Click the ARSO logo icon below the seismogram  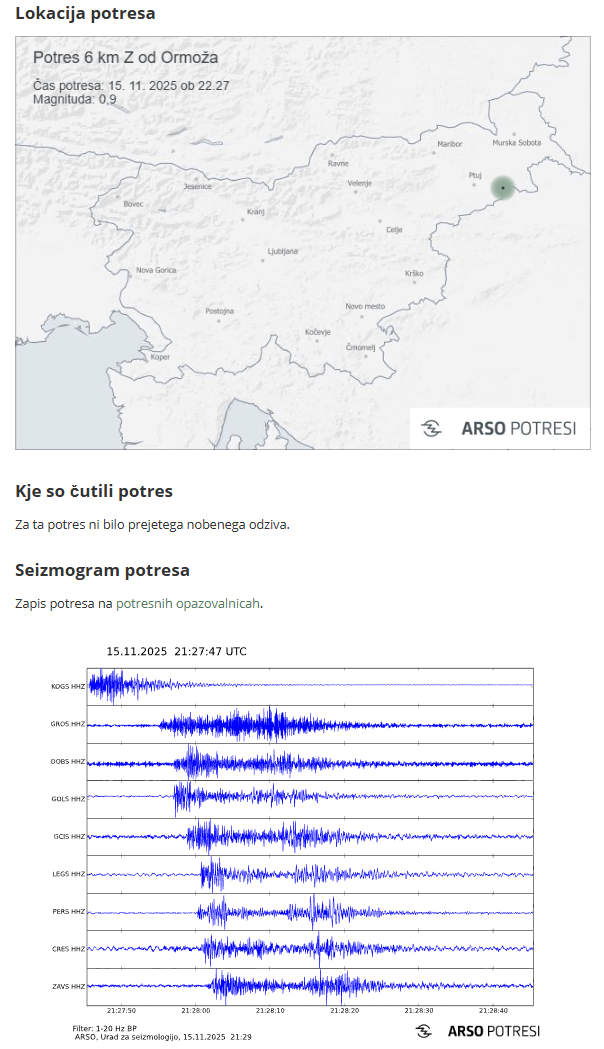click(x=424, y=1031)
